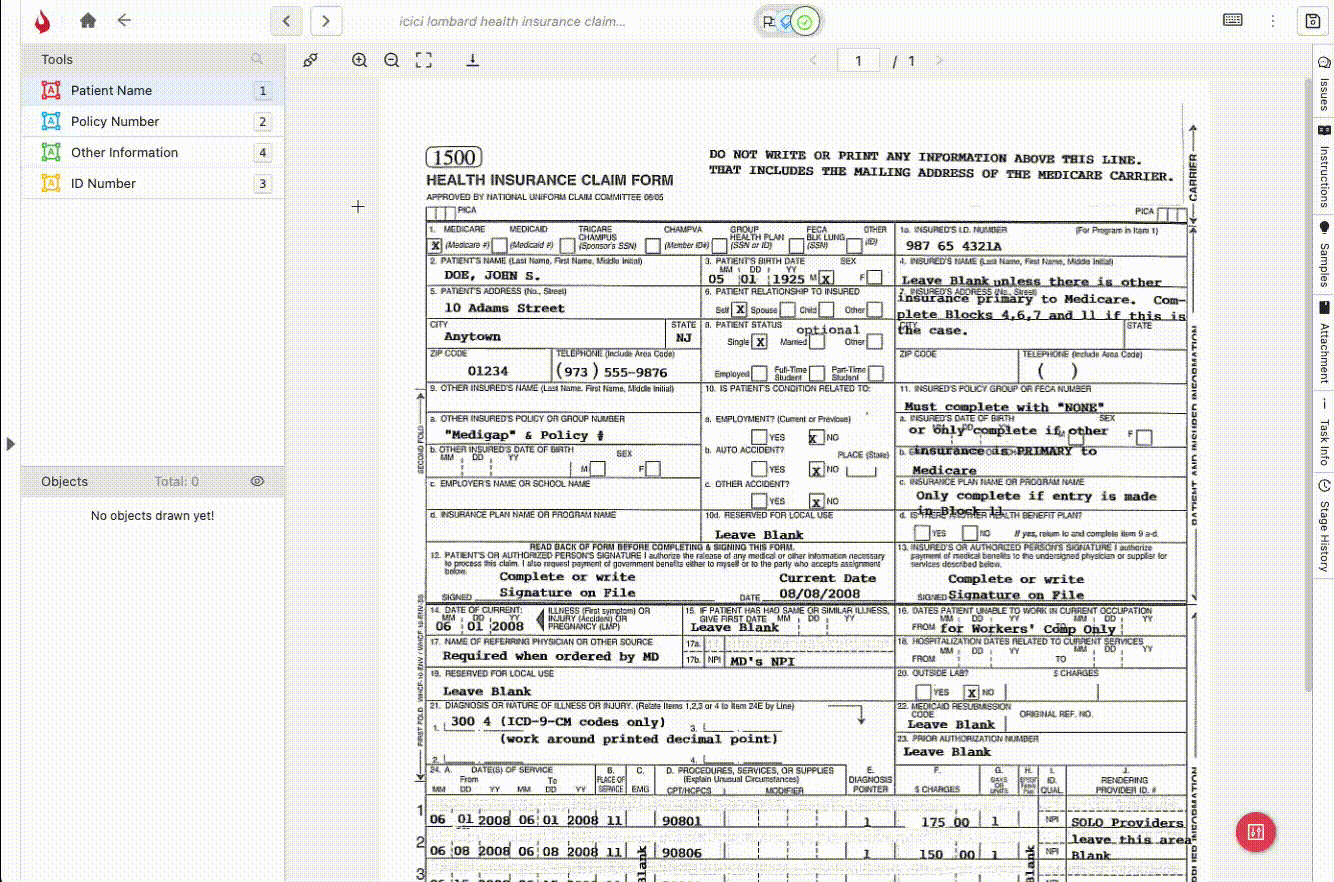Expand the collapsed left side panel arrow
This screenshot has height=882, width=1334.
tap(10, 443)
